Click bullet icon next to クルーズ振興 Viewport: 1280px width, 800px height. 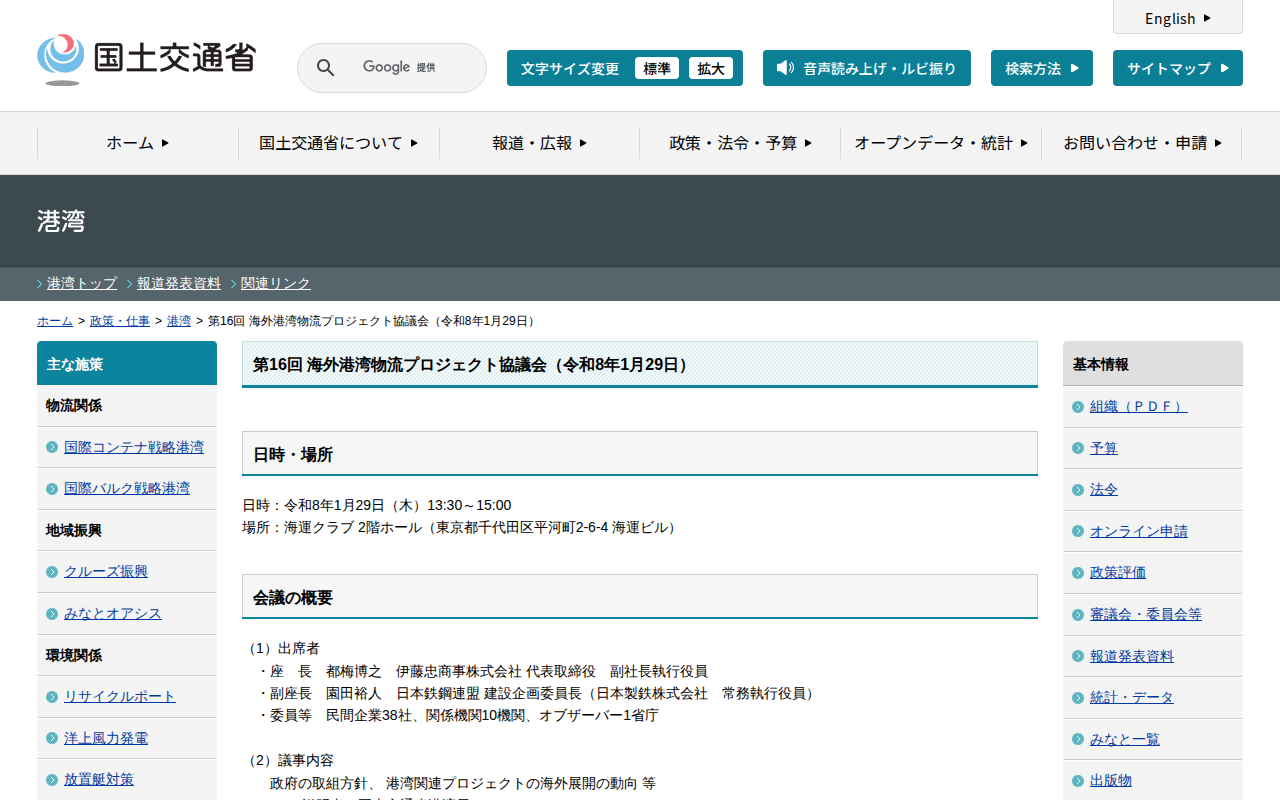(52, 572)
